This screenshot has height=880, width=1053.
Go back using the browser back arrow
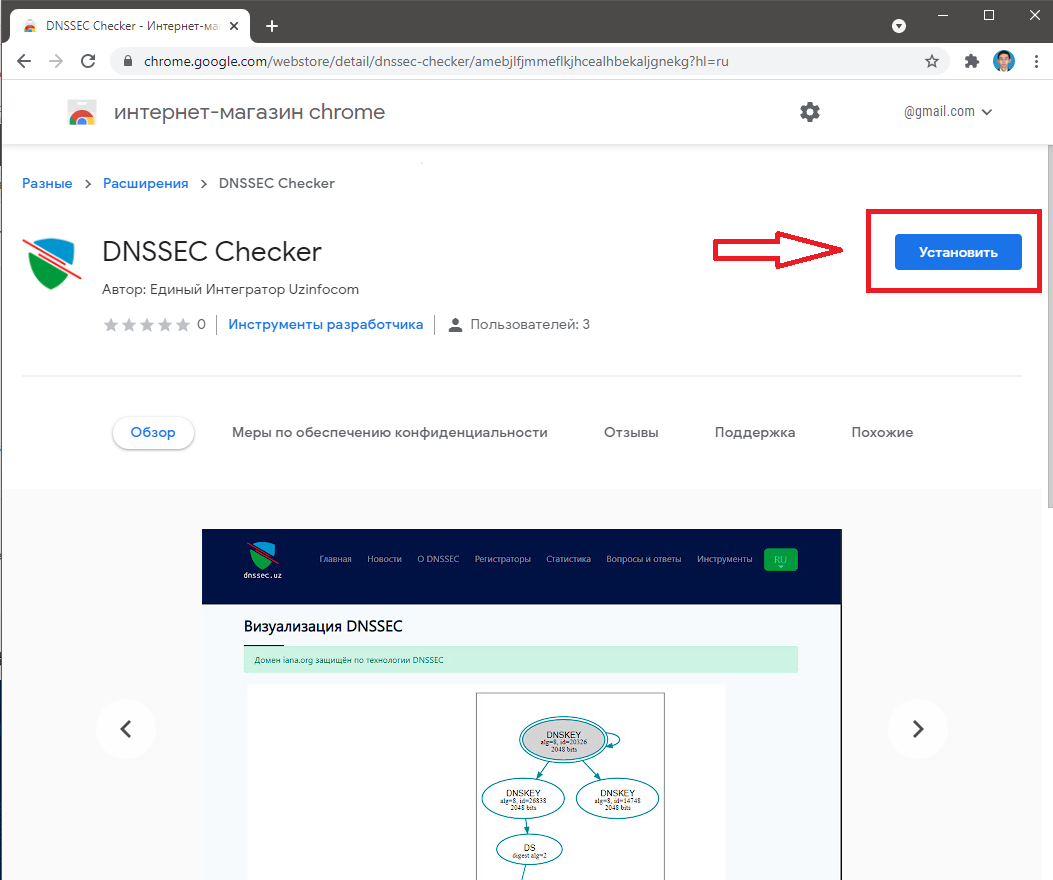[24, 61]
